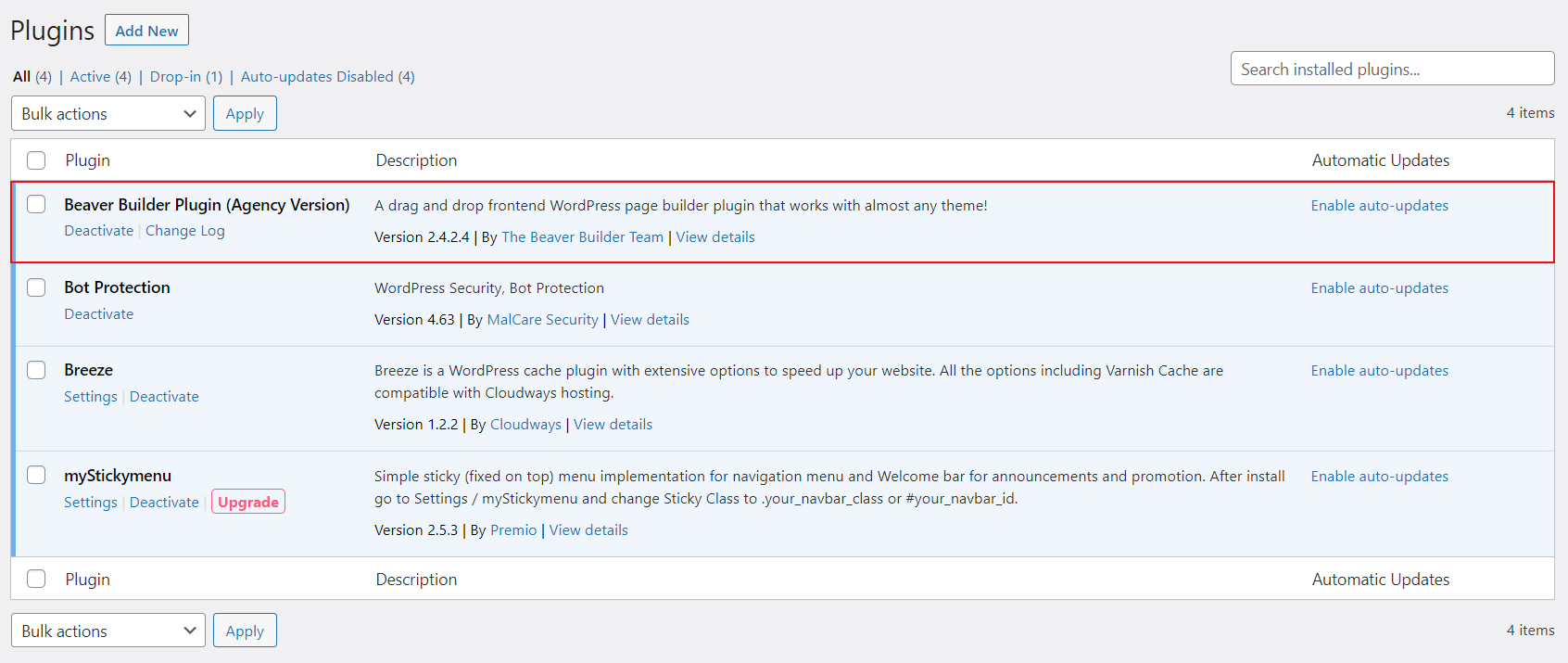1568x663 pixels.
Task: Click the myStickymenu Upgrade button
Action: (x=247, y=502)
